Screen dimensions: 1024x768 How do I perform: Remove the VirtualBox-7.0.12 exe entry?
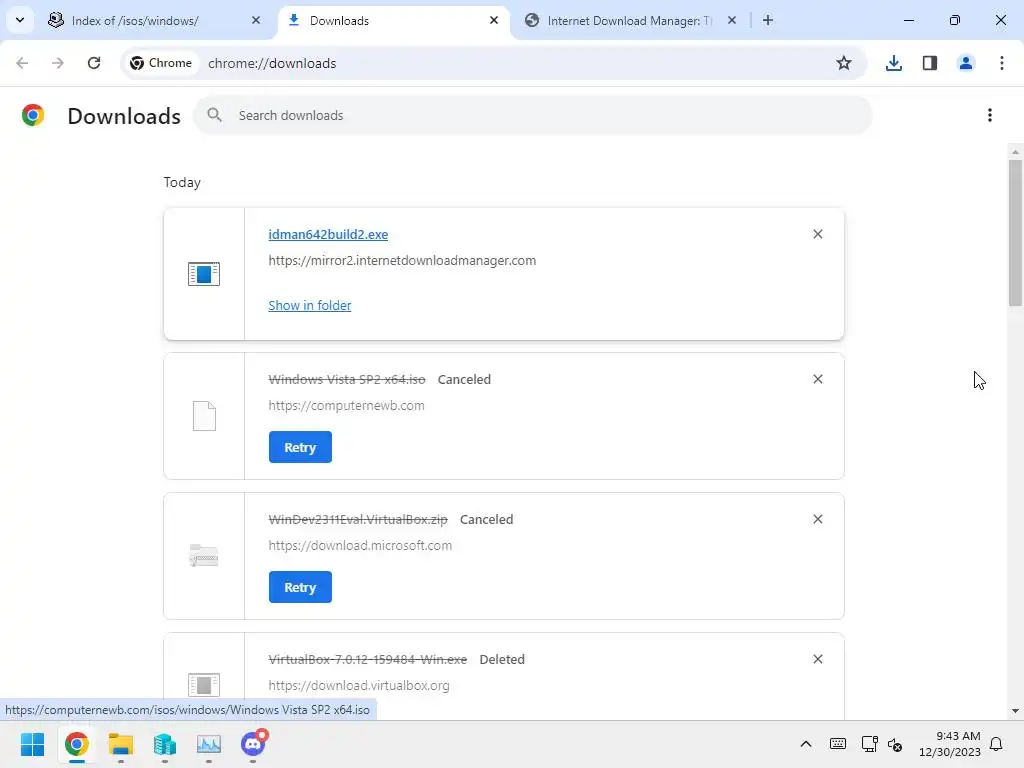pos(818,659)
